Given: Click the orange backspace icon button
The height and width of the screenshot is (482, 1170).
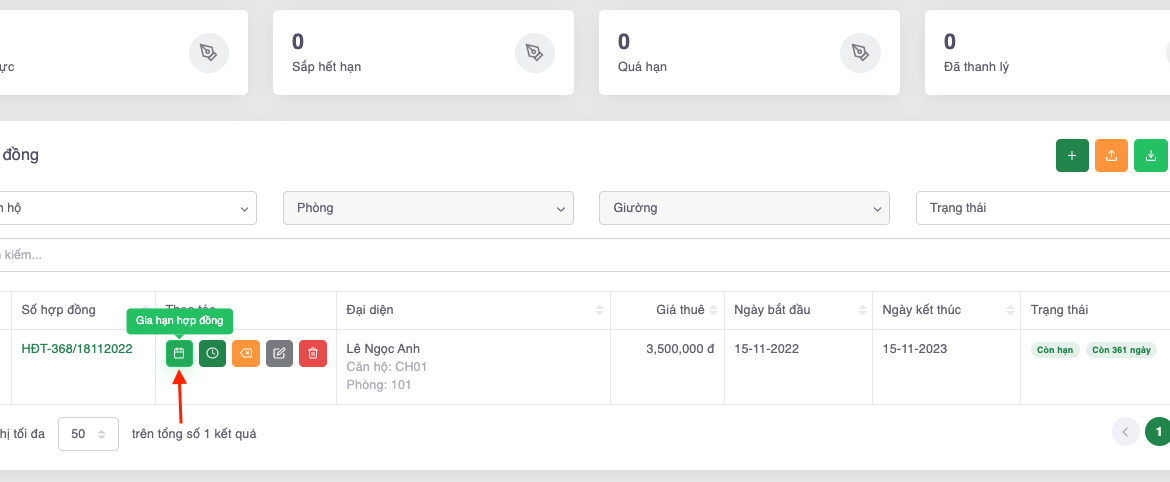Looking at the screenshot, I should tap(246, 353).
